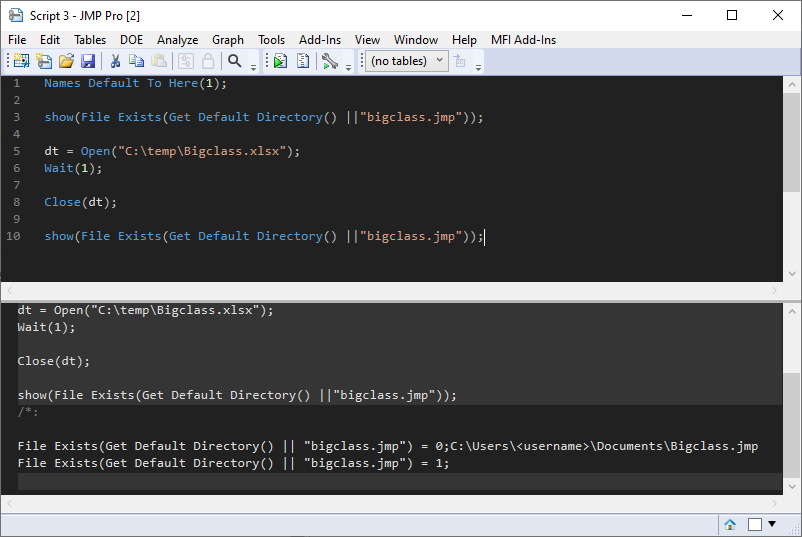Open the View menu

click(367, 40)
